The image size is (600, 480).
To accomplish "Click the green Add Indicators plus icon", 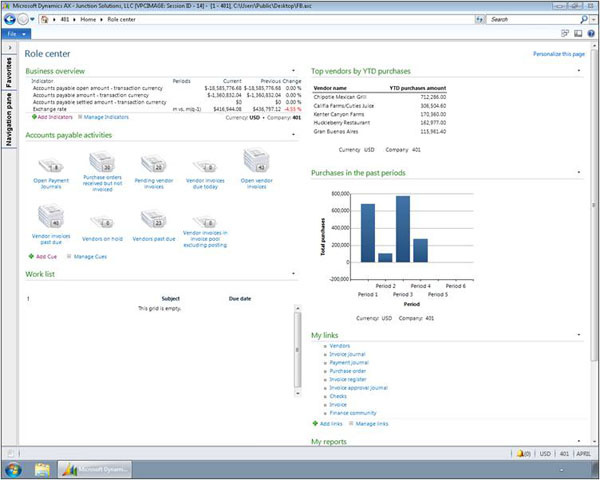I will pyautogui.click(x=34, y=117).
